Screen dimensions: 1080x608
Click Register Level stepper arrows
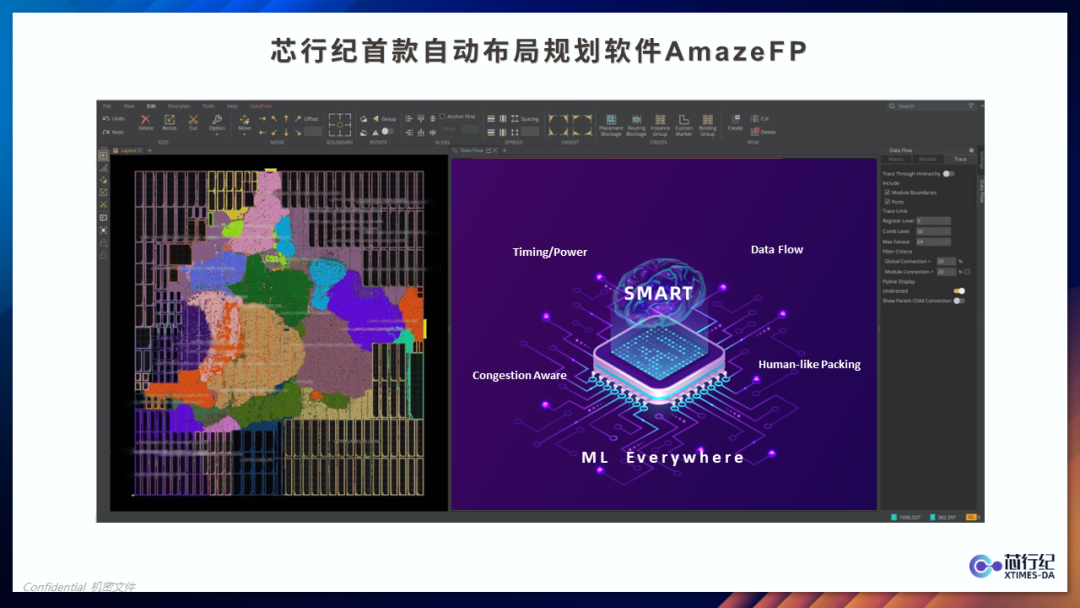pos(947,221)
